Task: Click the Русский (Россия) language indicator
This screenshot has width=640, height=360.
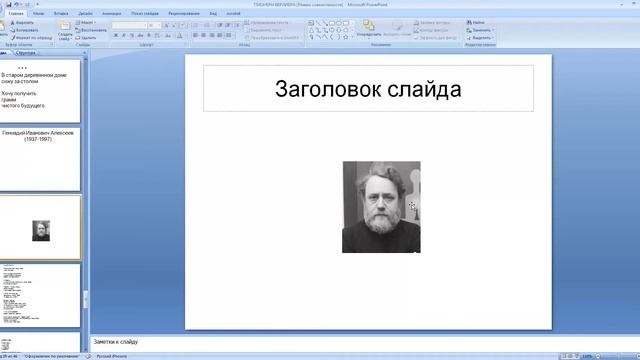Action: pos(111,356)
